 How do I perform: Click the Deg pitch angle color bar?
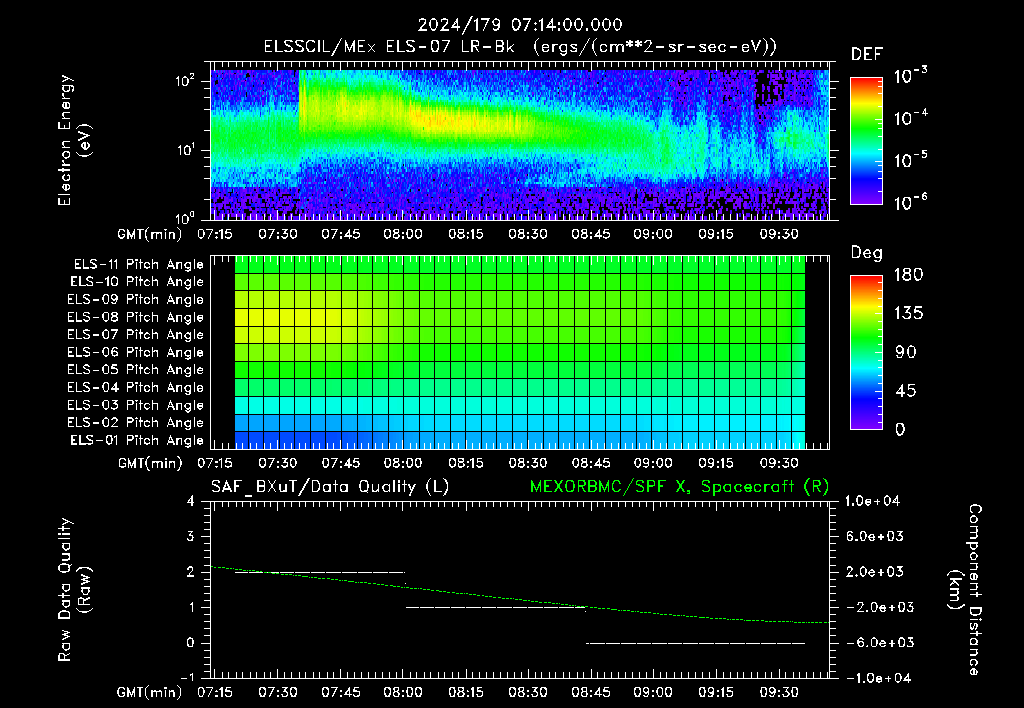[866, 353]
